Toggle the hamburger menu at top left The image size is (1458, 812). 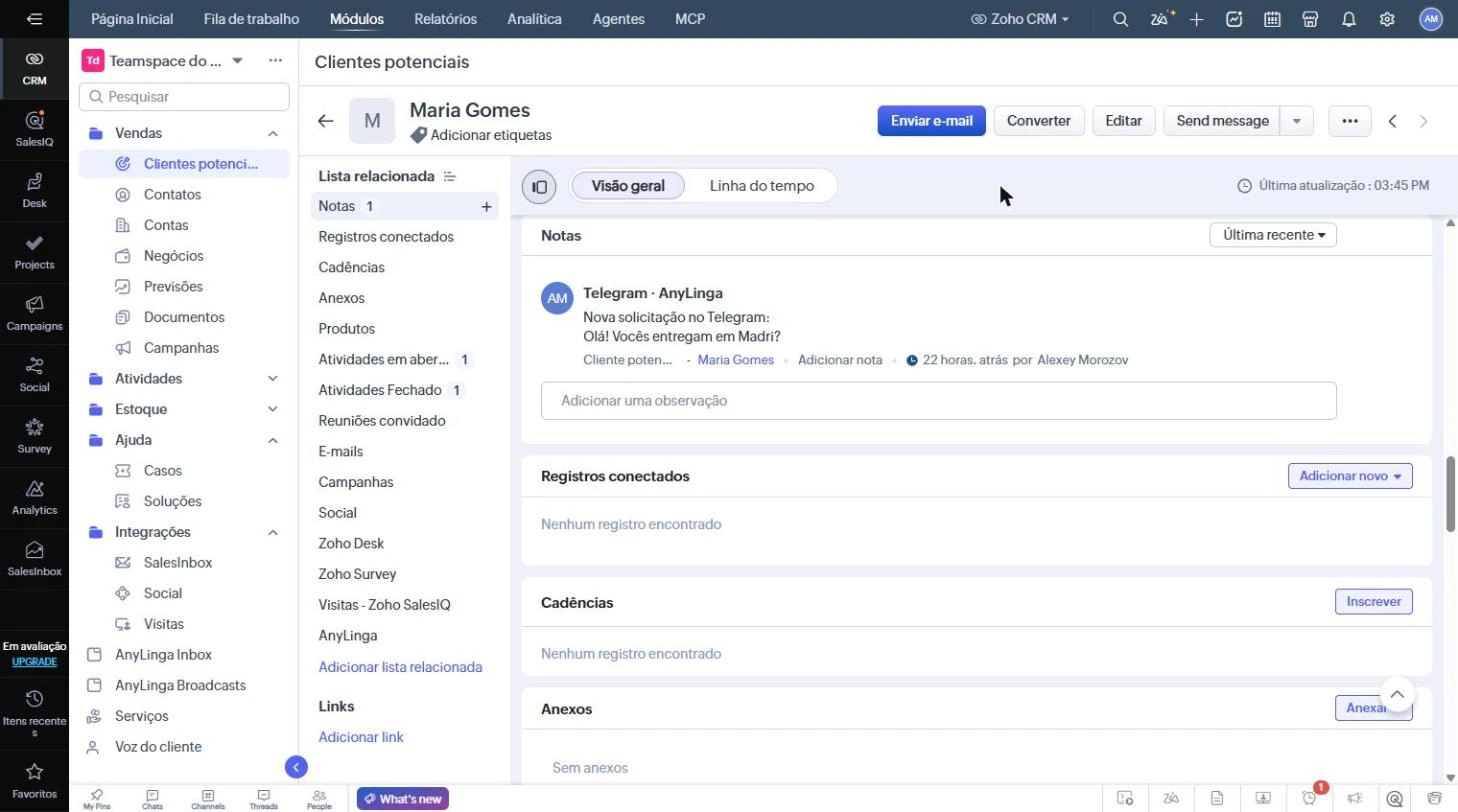click(34, 19)
